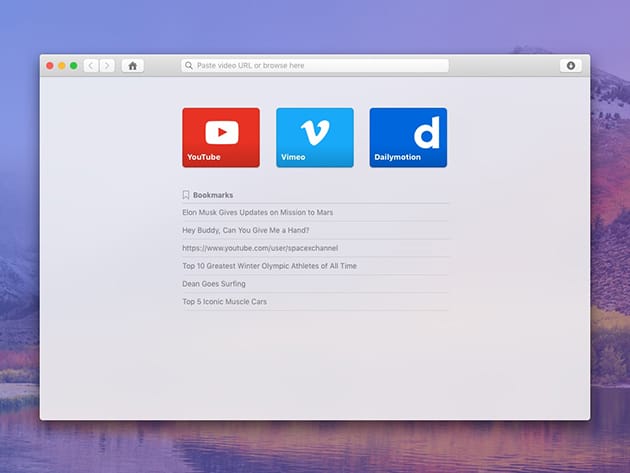Click the magnifier icon in the URL bar
The height and width of the screenshot is (473, 630).
click(189, 66)
